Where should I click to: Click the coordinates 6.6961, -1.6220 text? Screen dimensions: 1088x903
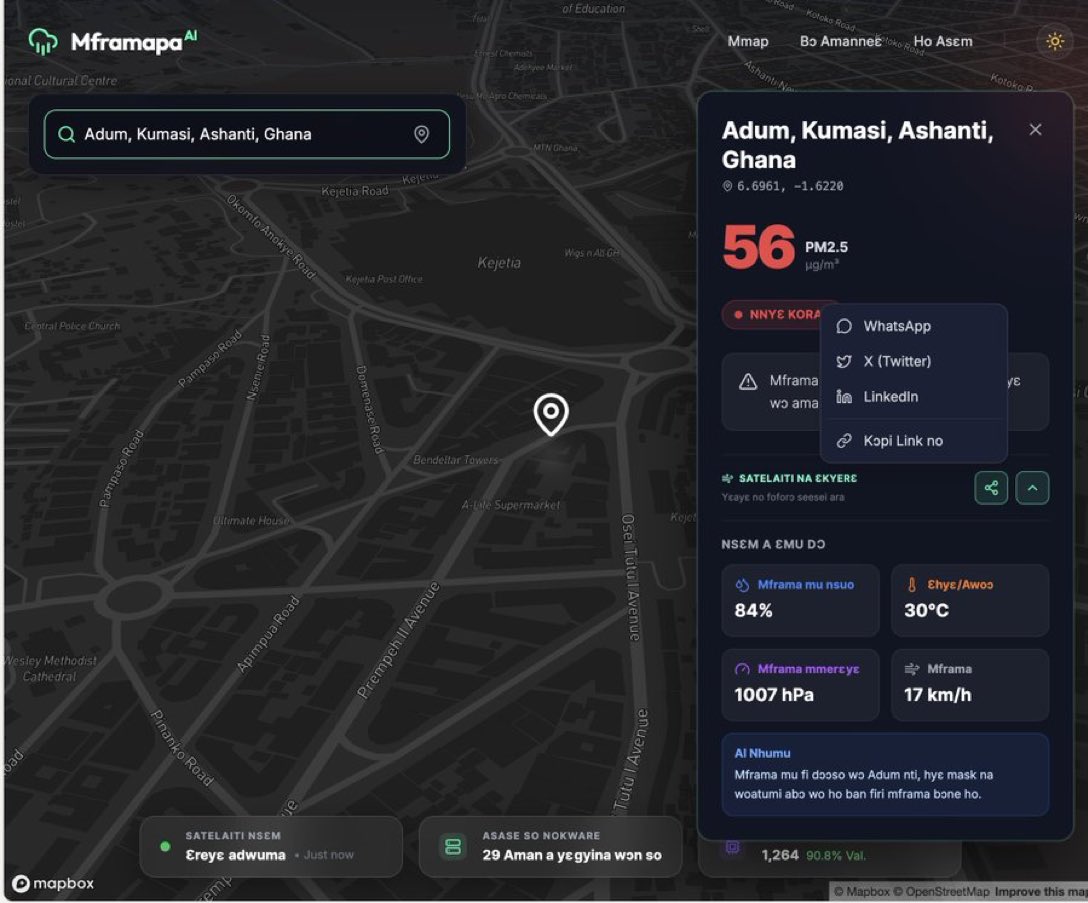click(x=790, y=186)
